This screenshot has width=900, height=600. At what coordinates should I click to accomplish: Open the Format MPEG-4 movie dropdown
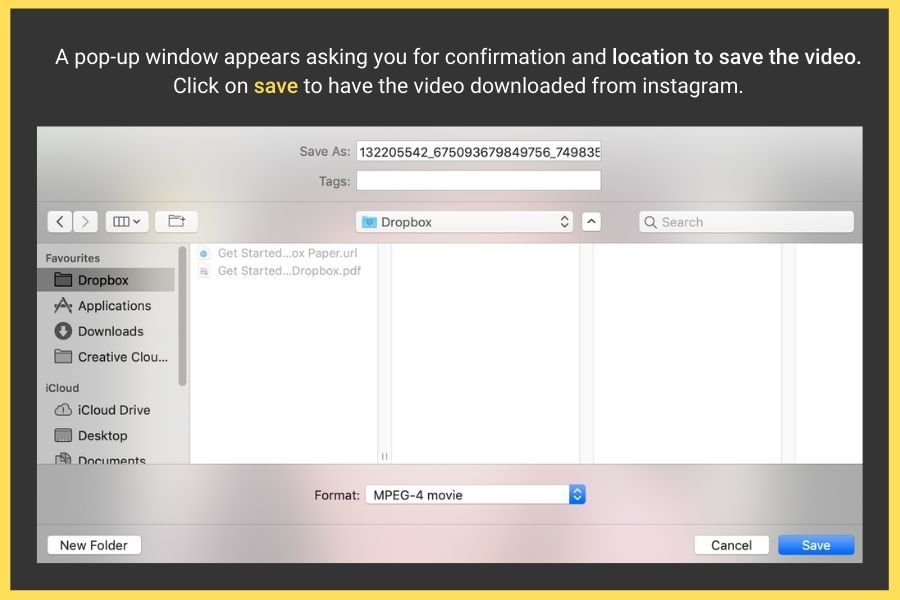475,495
